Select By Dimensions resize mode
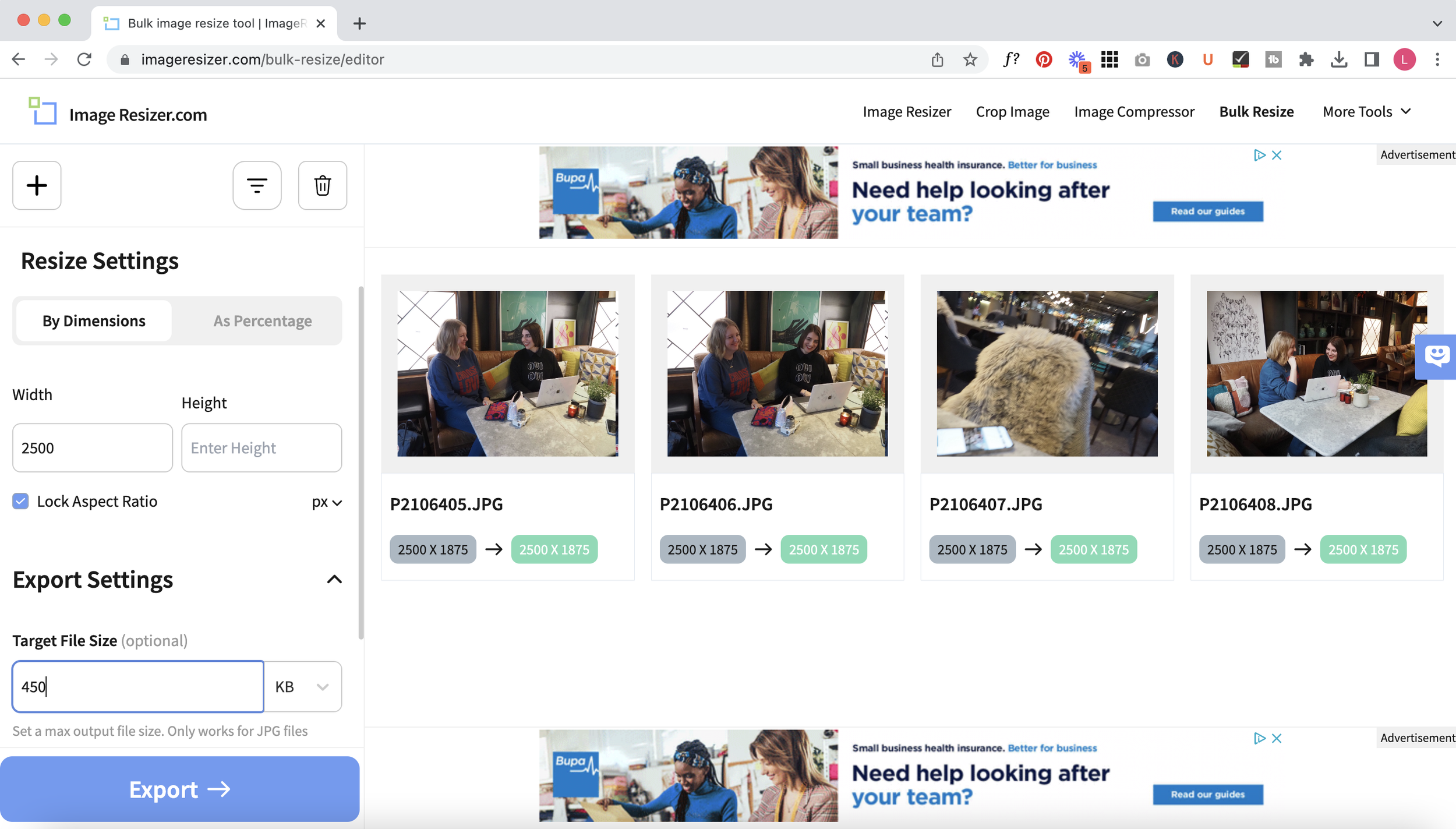The height and width of the screenshot is (829, 1456). 94,321
